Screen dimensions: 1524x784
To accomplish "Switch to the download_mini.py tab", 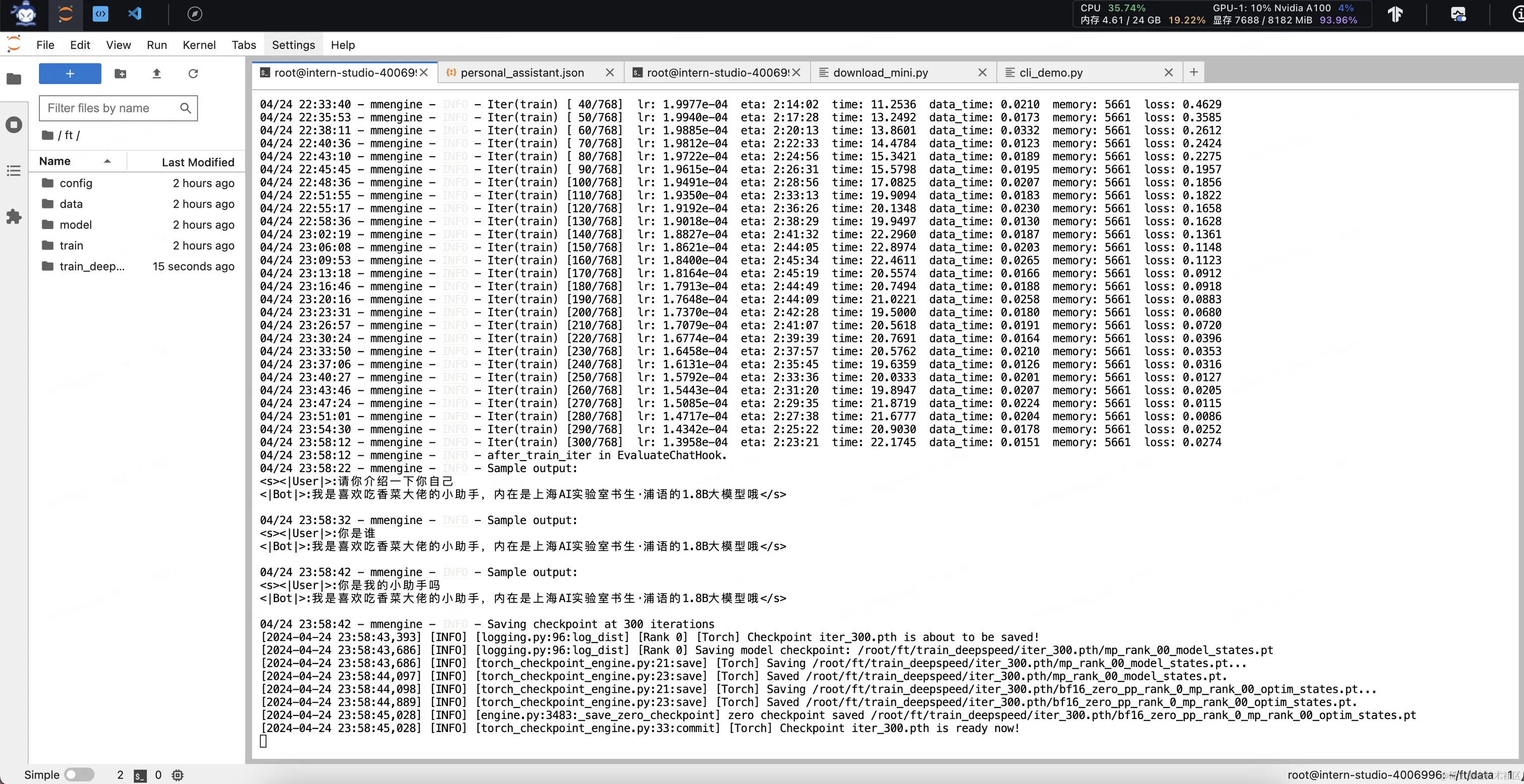I will 880,72.
